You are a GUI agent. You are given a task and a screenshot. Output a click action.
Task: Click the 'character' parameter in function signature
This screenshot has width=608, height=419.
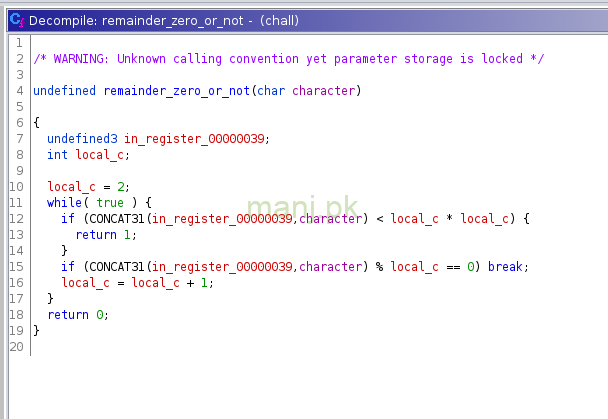pos(323,91)
